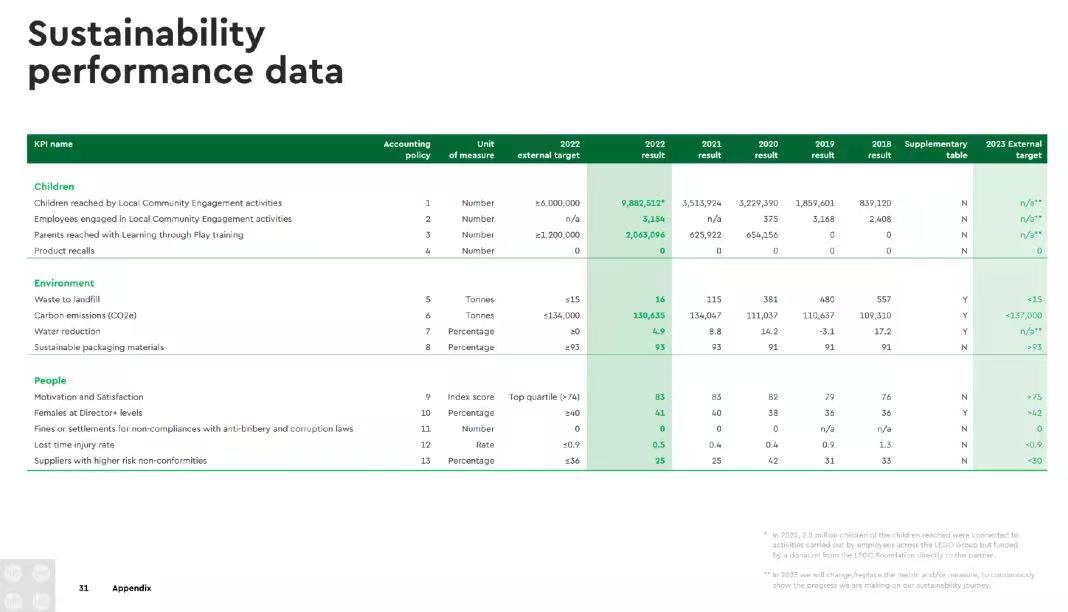Viewport: 1068px width, 612px height.
Task: Select the "Females at Director+ levels" label
Action: (x=88, y=413)
